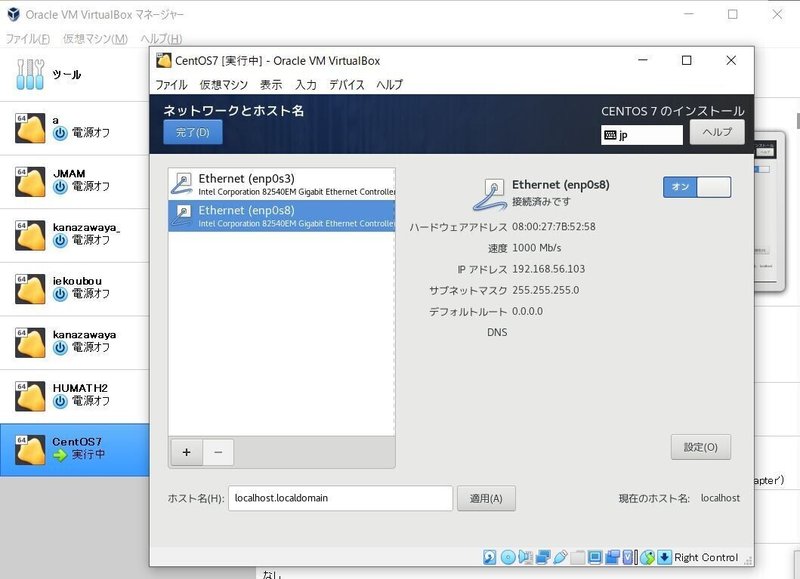Click the VirtualBox Manager title bar logo

13,14
